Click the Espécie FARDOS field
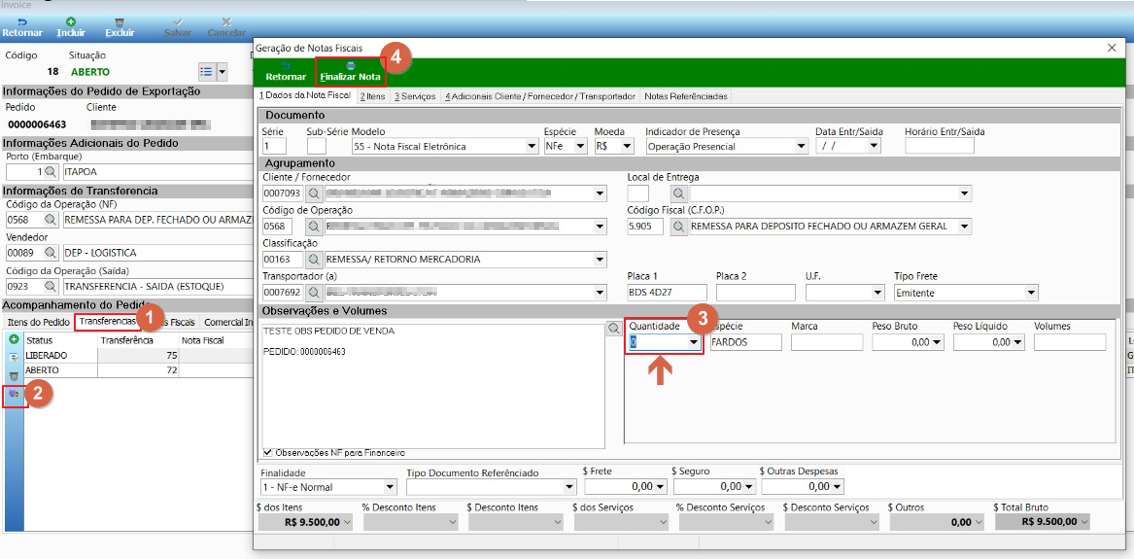Viewport: 1134px width, 559px height. 746,342
